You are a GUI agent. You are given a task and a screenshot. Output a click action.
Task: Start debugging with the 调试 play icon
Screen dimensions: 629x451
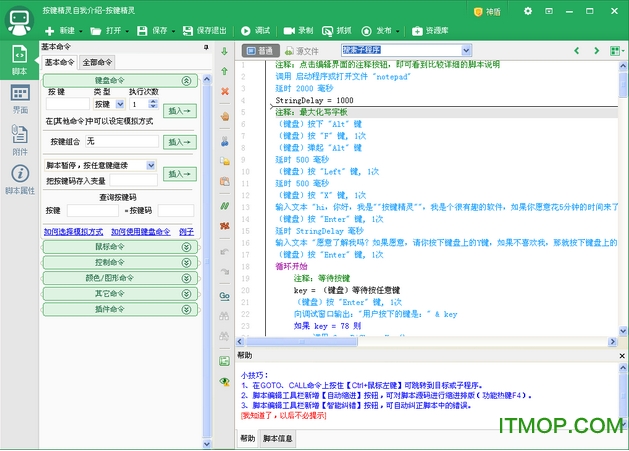click(246, 31)
